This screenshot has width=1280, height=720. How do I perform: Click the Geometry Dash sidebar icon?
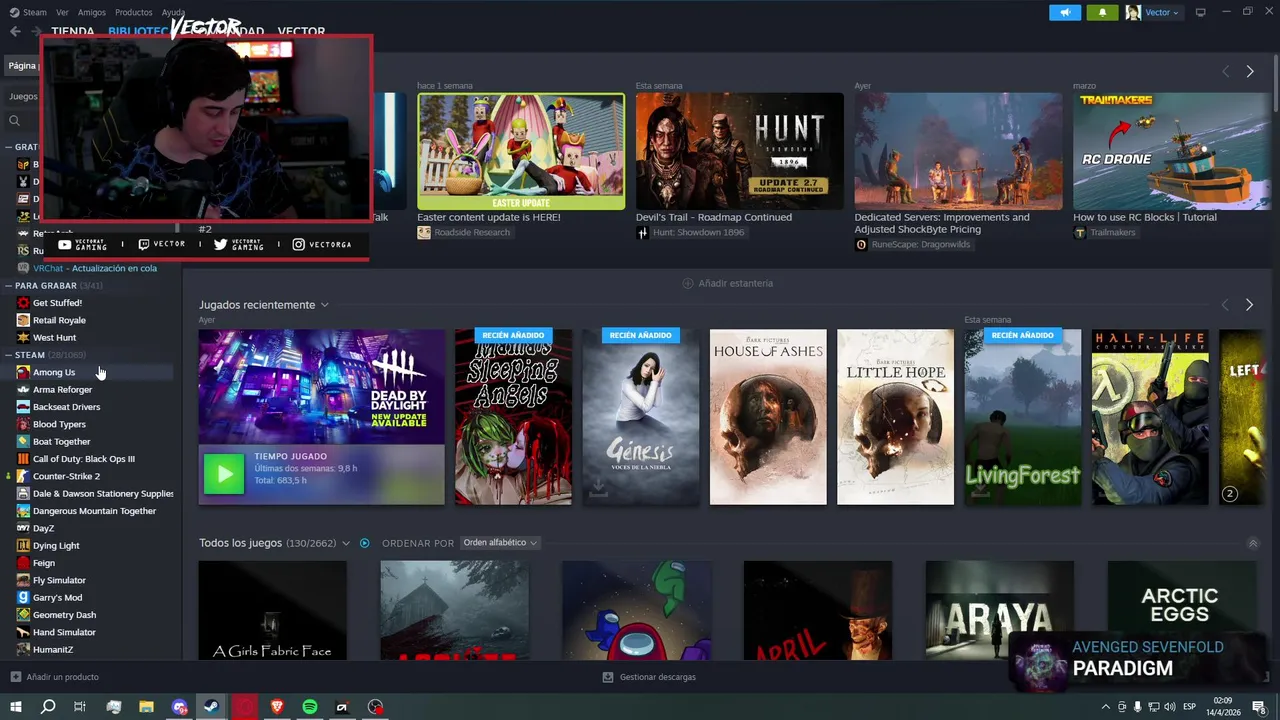[x=24, y=615]
